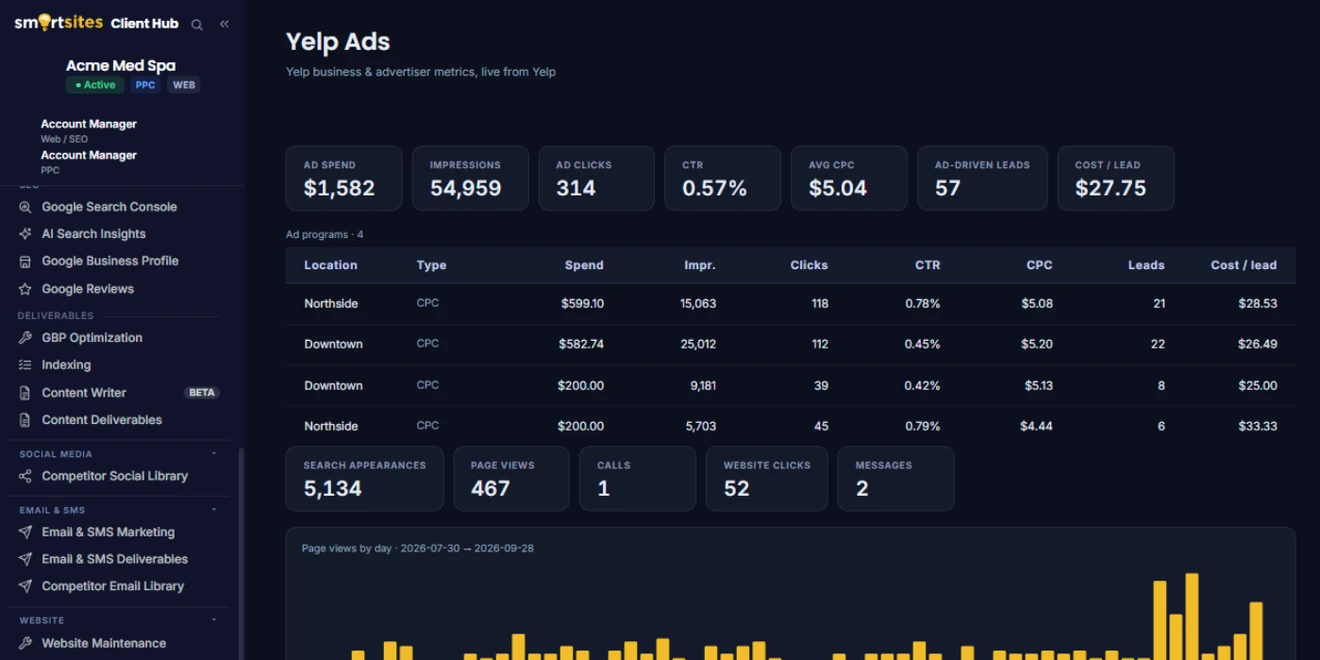Click the Google Search Console icon
Screen dimensions: 1320x660
pyautogui.click(x=25, y=207)
